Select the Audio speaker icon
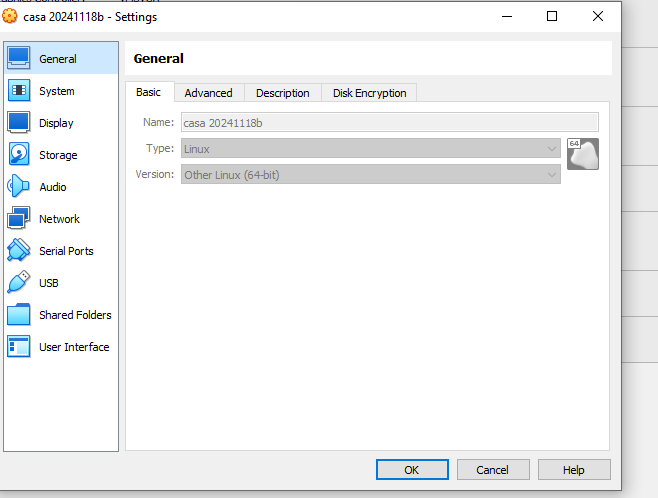Screen dimensions: 658x498 coord(19,187)
